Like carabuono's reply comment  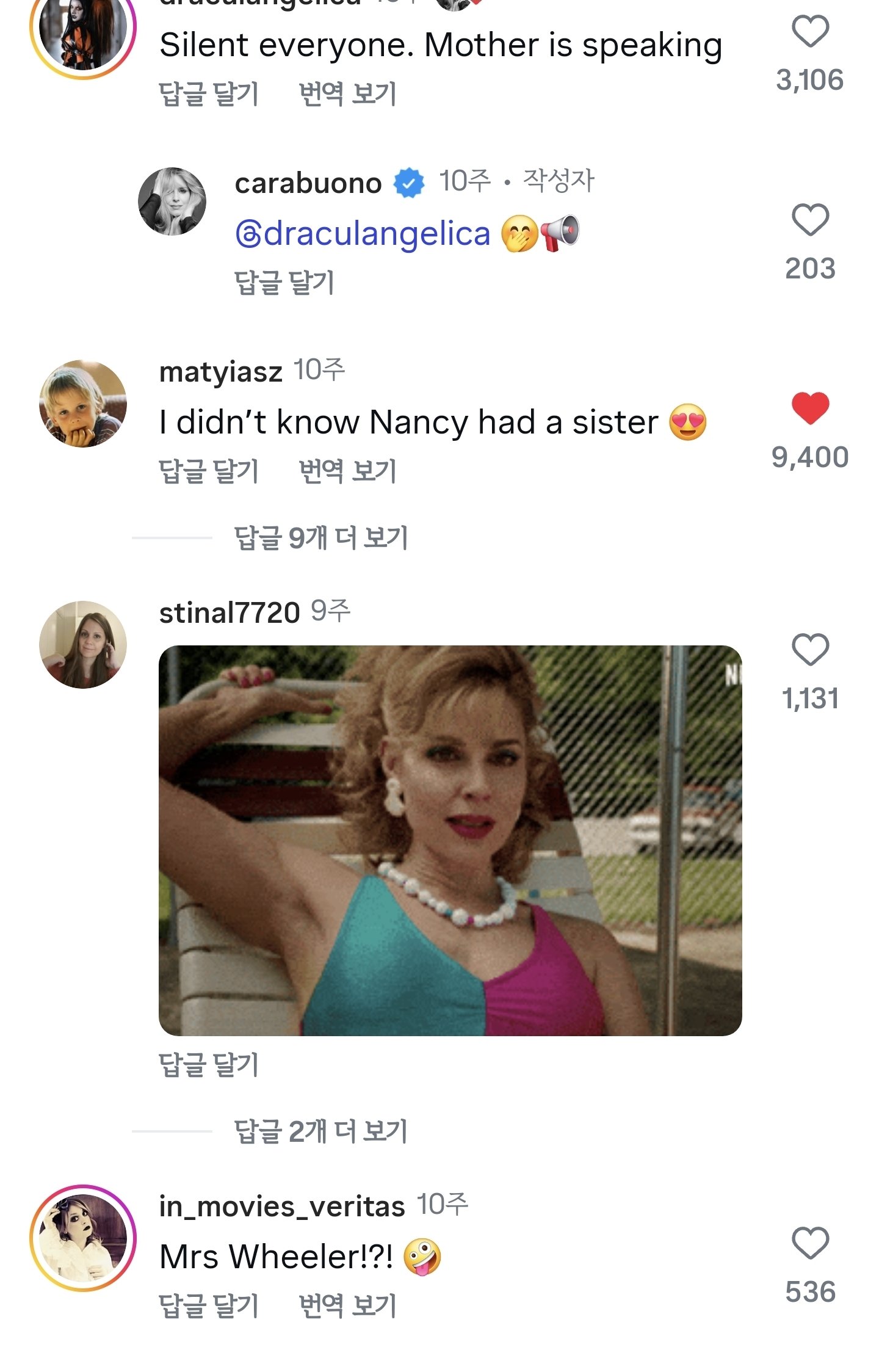809,220
